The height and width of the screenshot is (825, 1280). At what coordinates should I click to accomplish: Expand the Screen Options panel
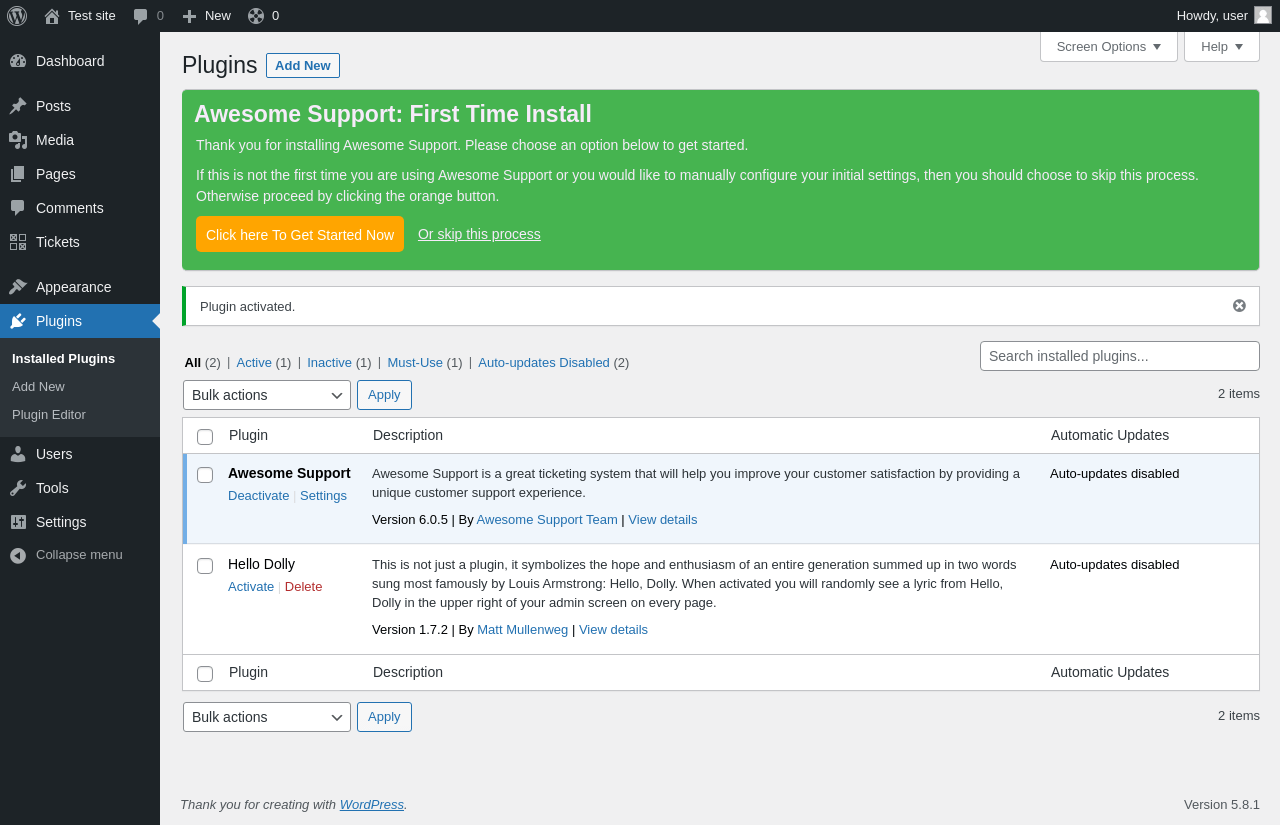click(x=1108, y=46)
